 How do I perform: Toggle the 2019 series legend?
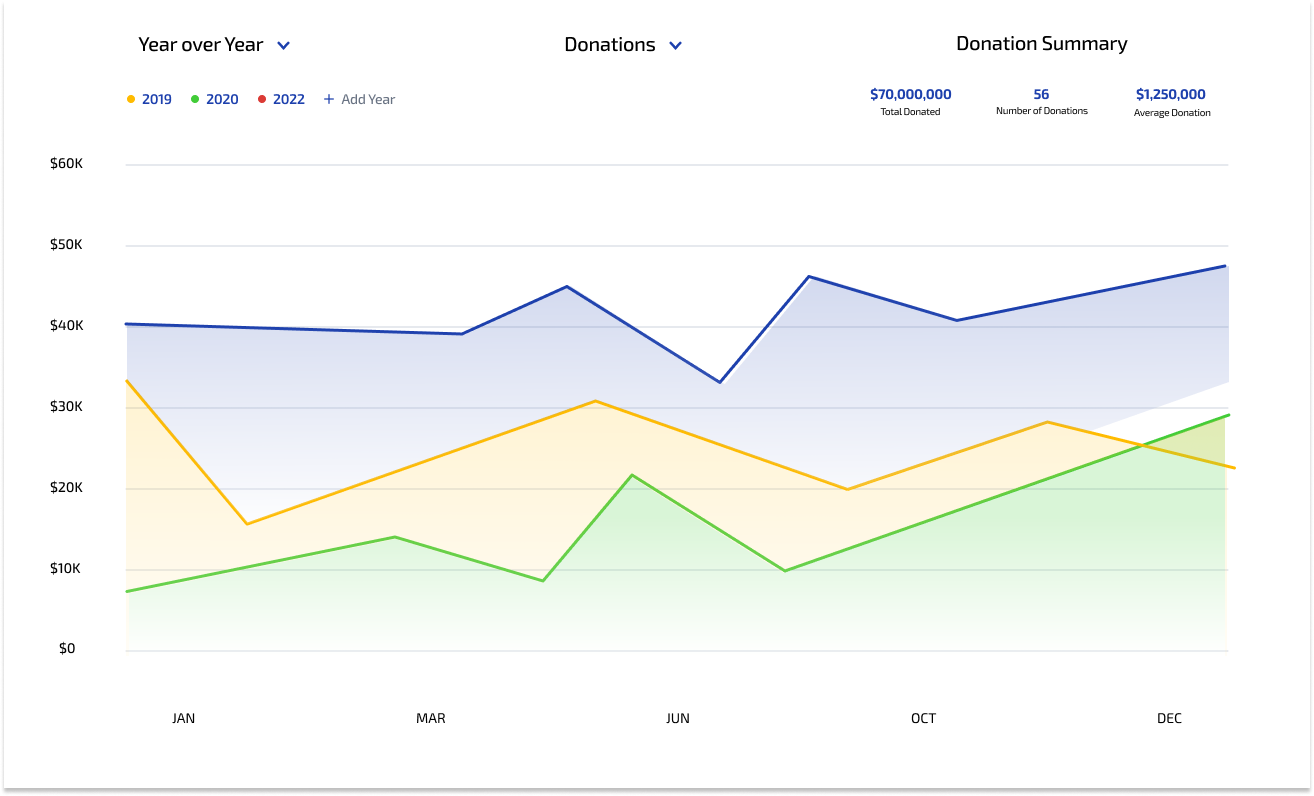coord(149,99)
